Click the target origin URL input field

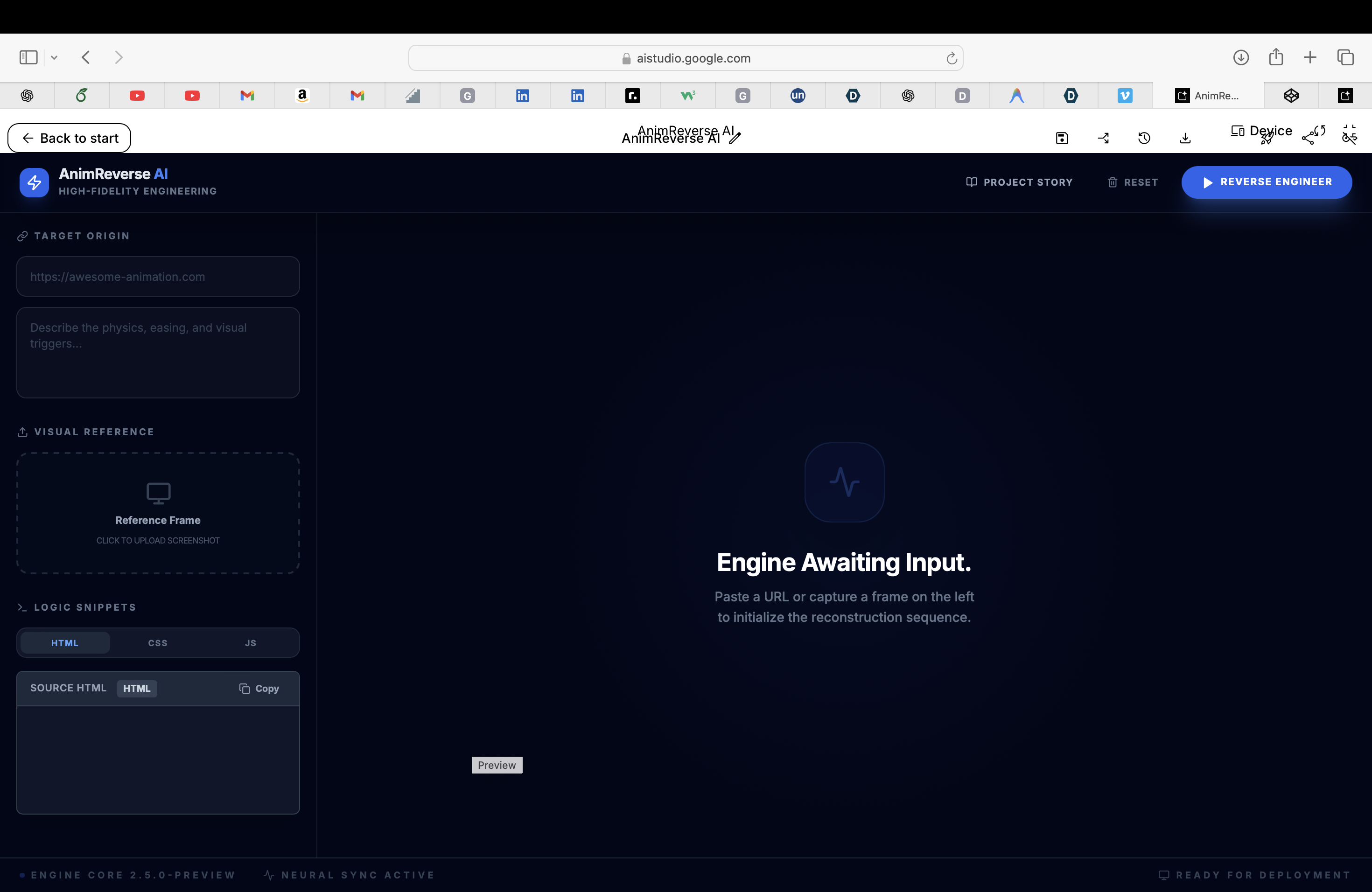pos(158,277)
